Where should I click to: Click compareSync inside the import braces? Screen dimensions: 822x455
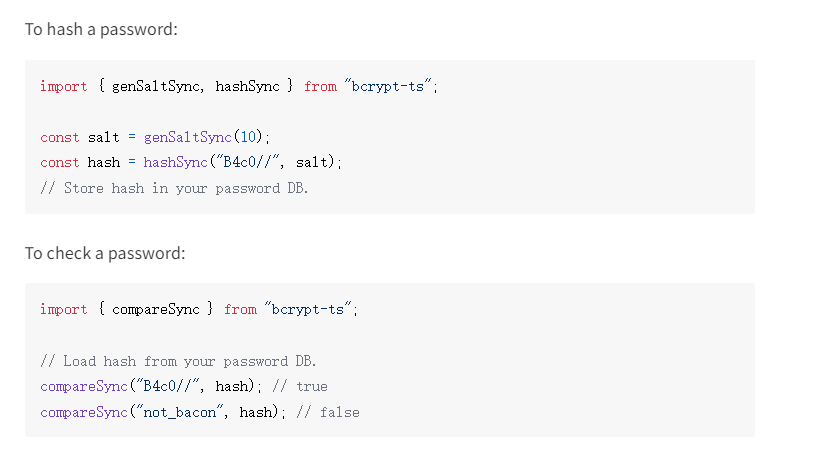pos(156,310)
